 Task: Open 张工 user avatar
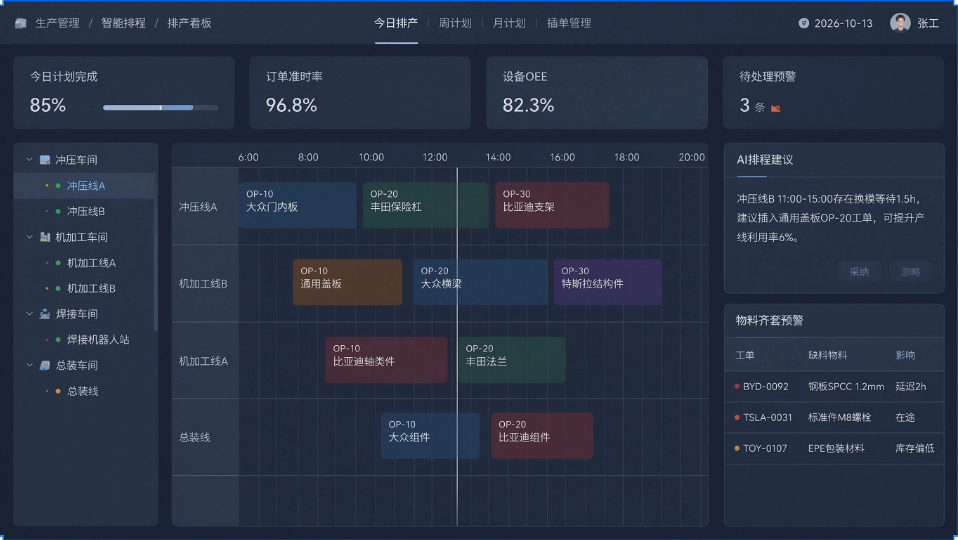900,23
